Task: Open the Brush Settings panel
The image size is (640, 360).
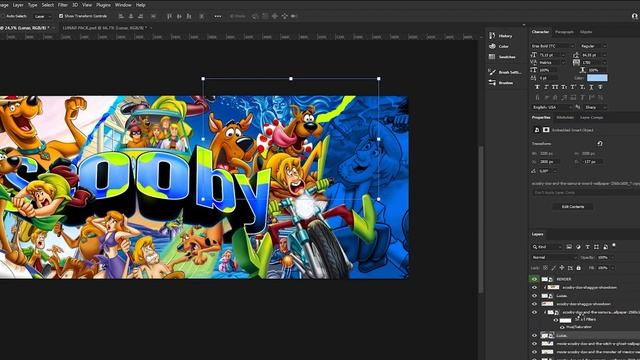Action: tap(506, 72)
